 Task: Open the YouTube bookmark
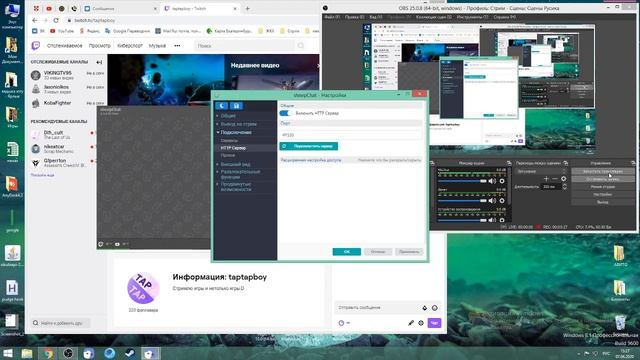[x=62, y=31]
